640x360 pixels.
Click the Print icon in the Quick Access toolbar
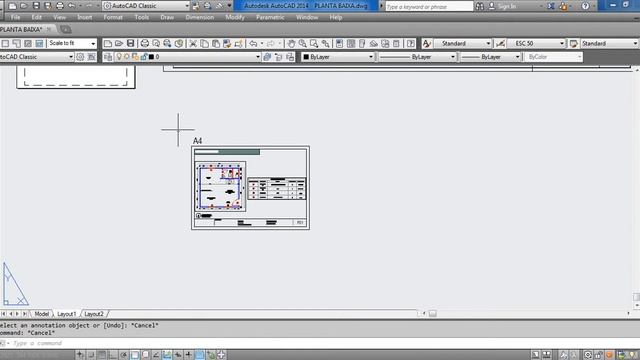pyautogui.click(x=60, y=6)
